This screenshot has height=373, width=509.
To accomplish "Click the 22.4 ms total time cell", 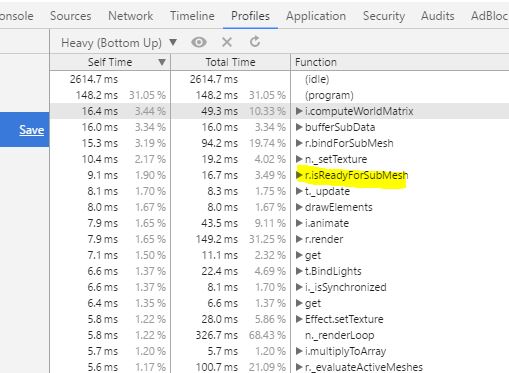I will coord(219,271).
